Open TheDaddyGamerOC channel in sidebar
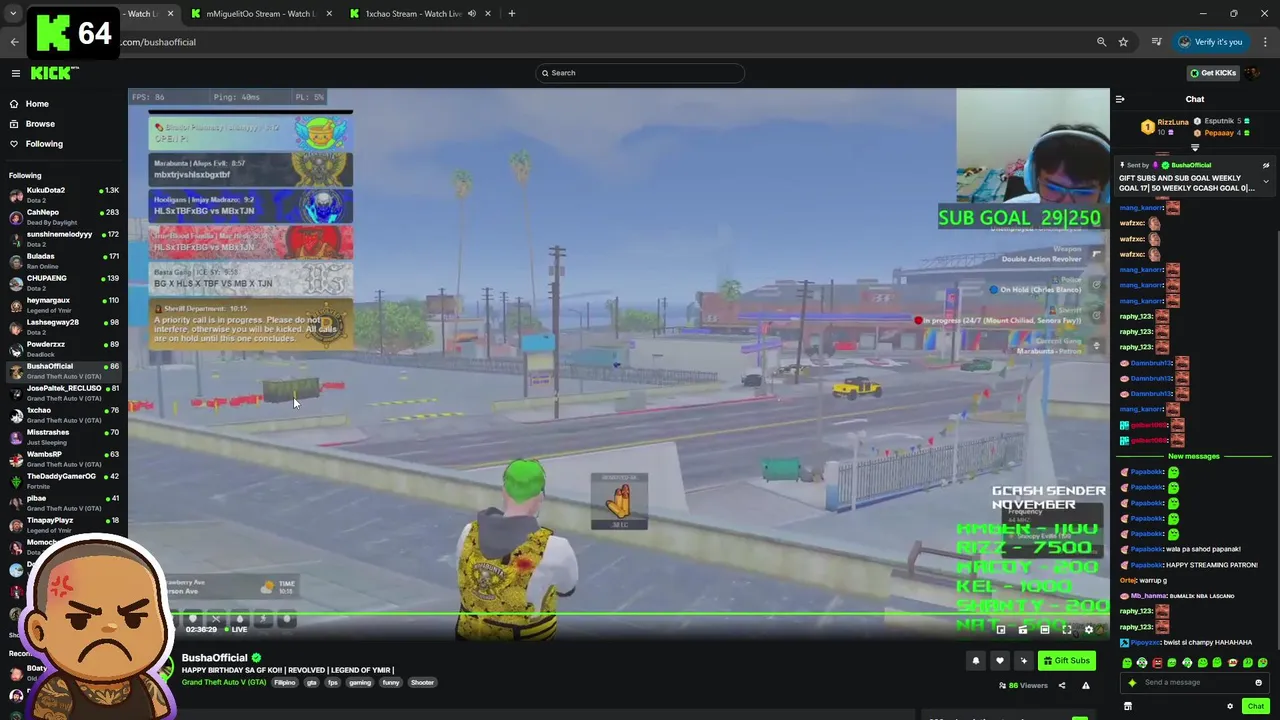This screenshot has width=1280, height=720. [x=64, y=480]
